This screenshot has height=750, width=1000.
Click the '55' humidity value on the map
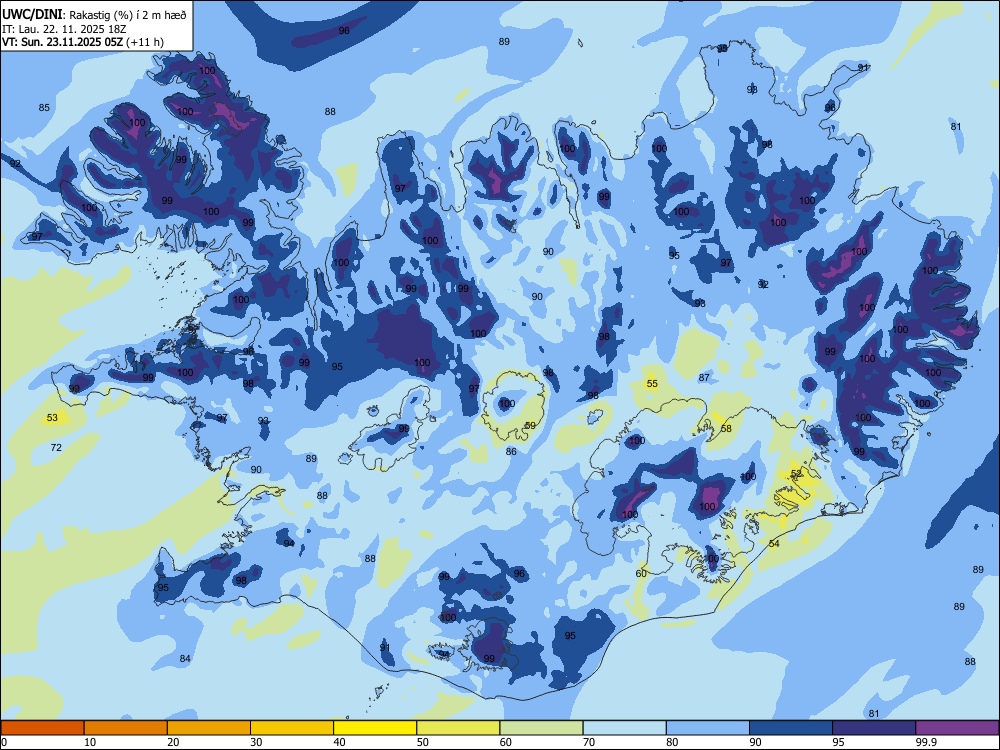(652, 383)
